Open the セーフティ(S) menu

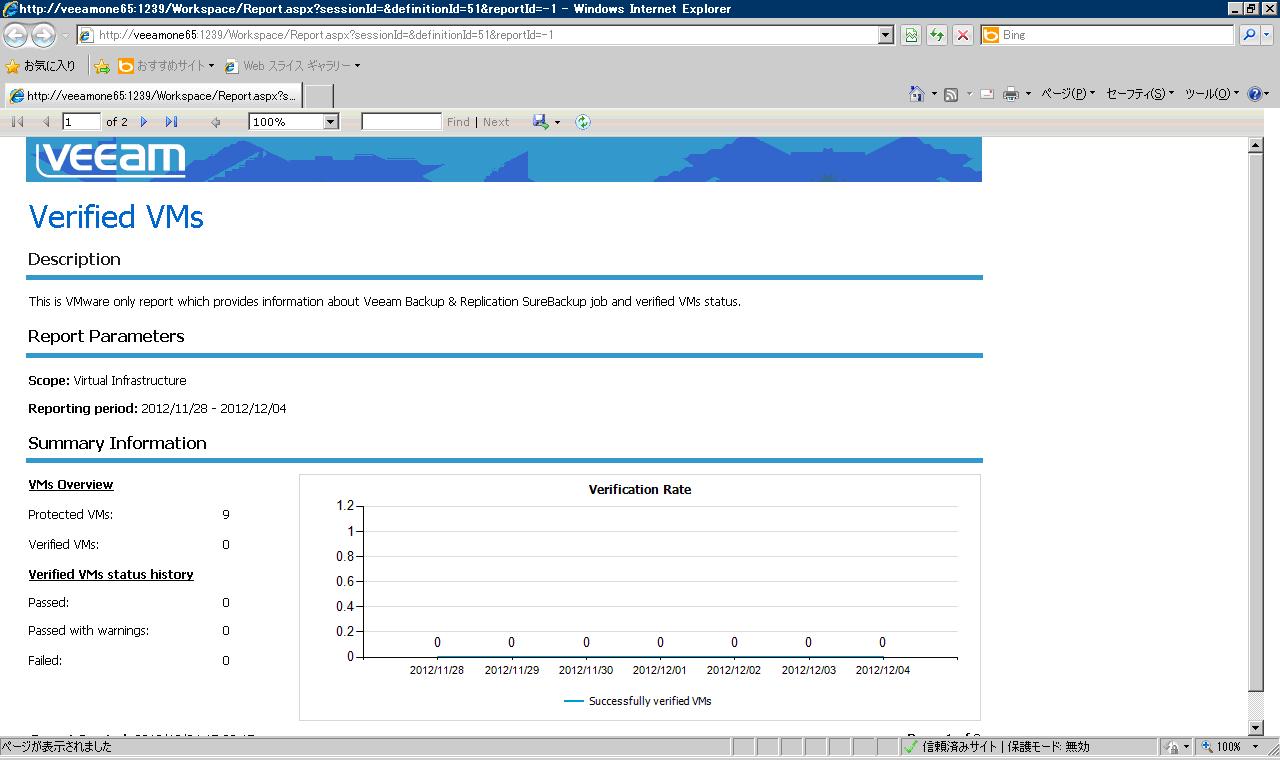(1140, 94)
